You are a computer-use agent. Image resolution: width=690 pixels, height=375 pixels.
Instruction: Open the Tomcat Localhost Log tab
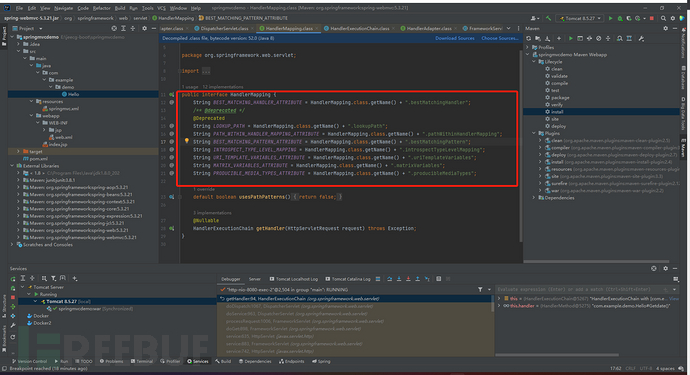294,279
